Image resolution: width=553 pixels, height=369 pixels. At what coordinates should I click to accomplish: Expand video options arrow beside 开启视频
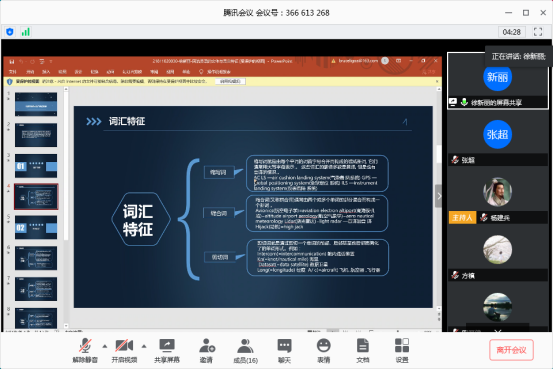(x=144, y=346)
